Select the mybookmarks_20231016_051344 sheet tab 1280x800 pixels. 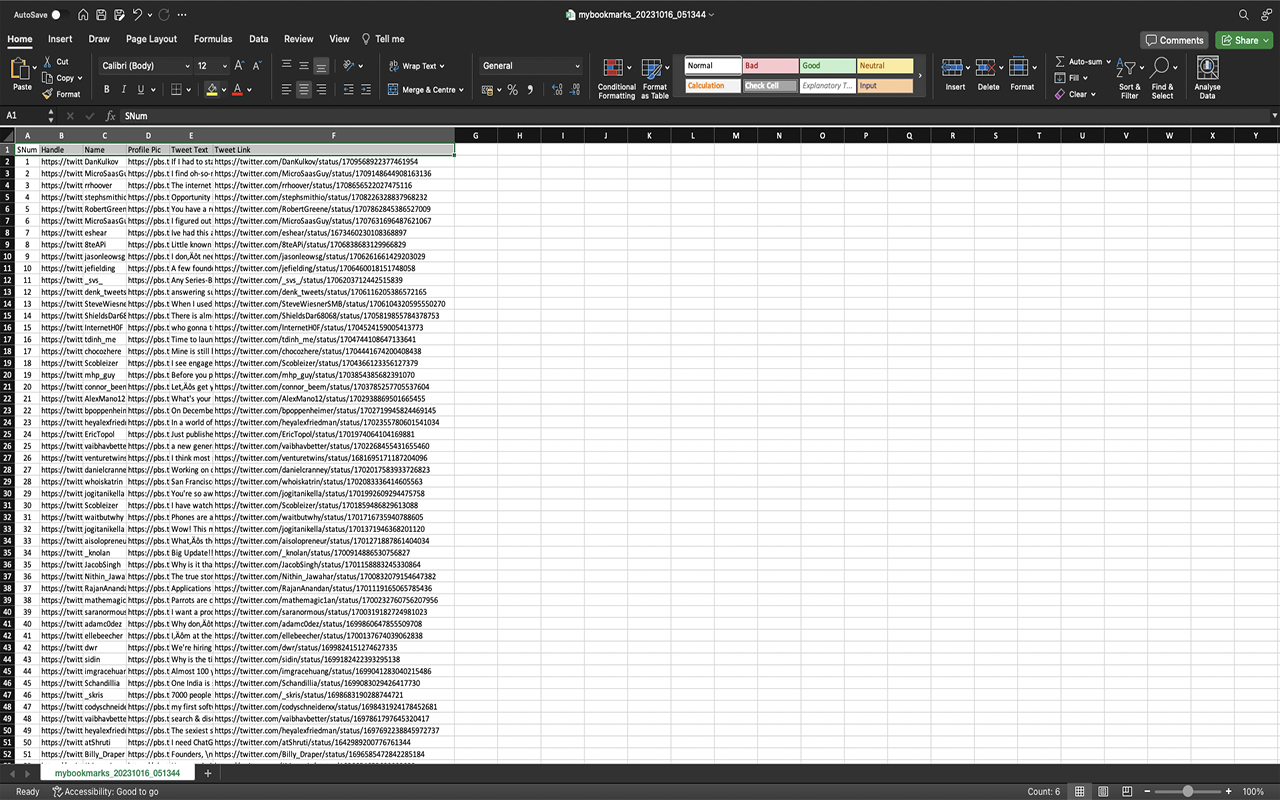117,773
